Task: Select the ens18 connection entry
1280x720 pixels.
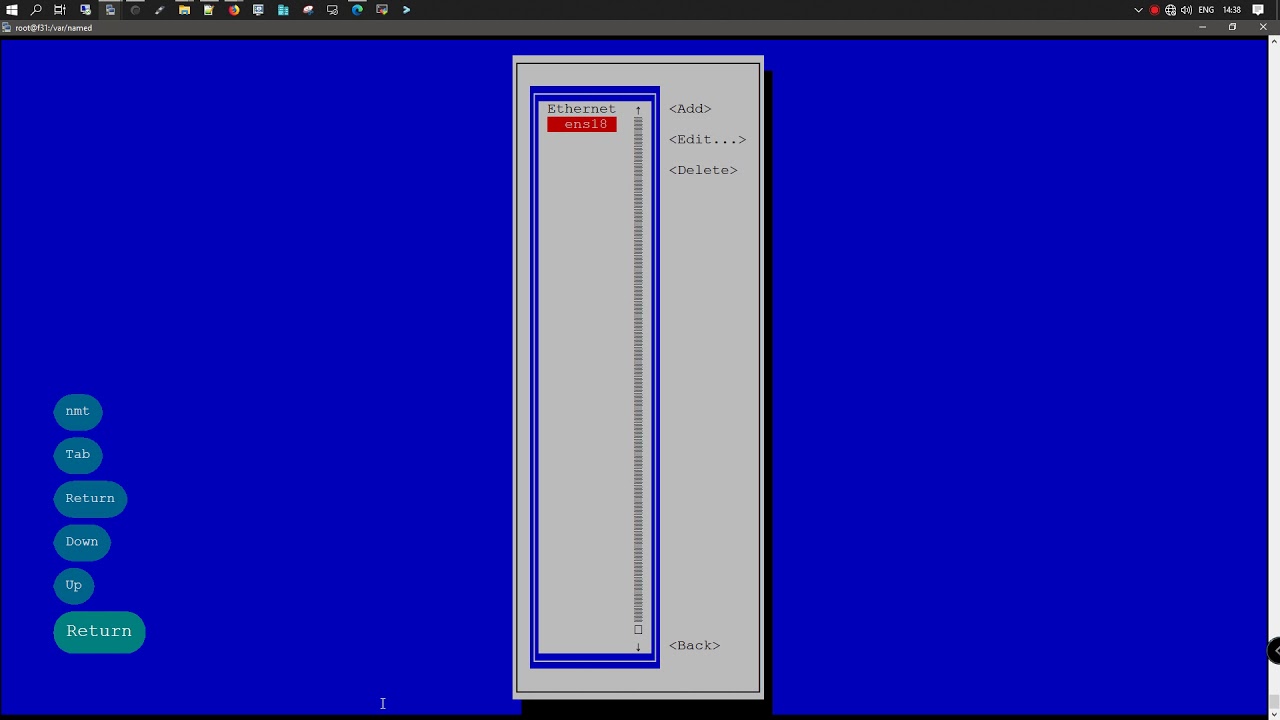Action: coord(582,124)
